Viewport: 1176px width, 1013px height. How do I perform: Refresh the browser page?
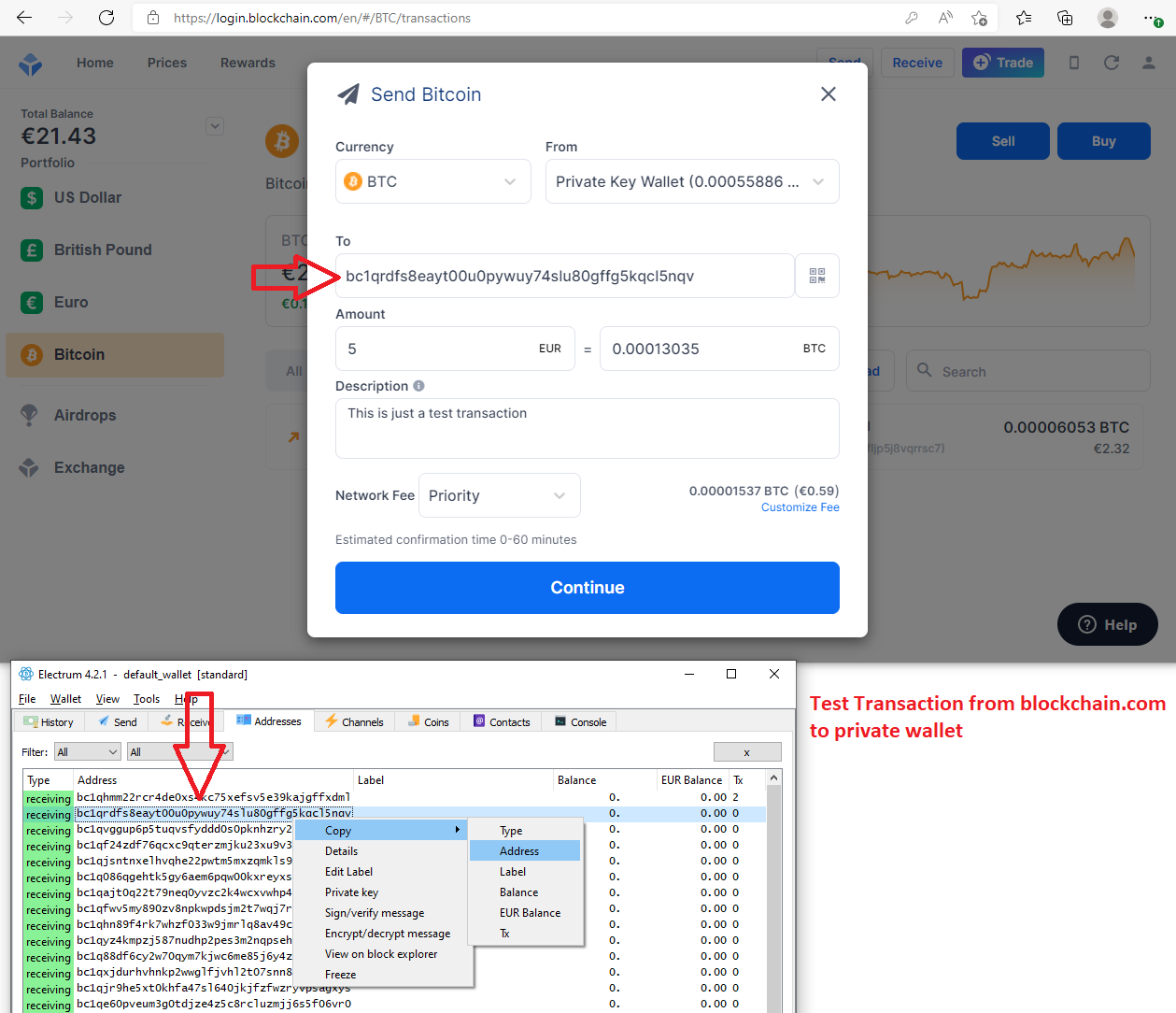tap(106, 18)
